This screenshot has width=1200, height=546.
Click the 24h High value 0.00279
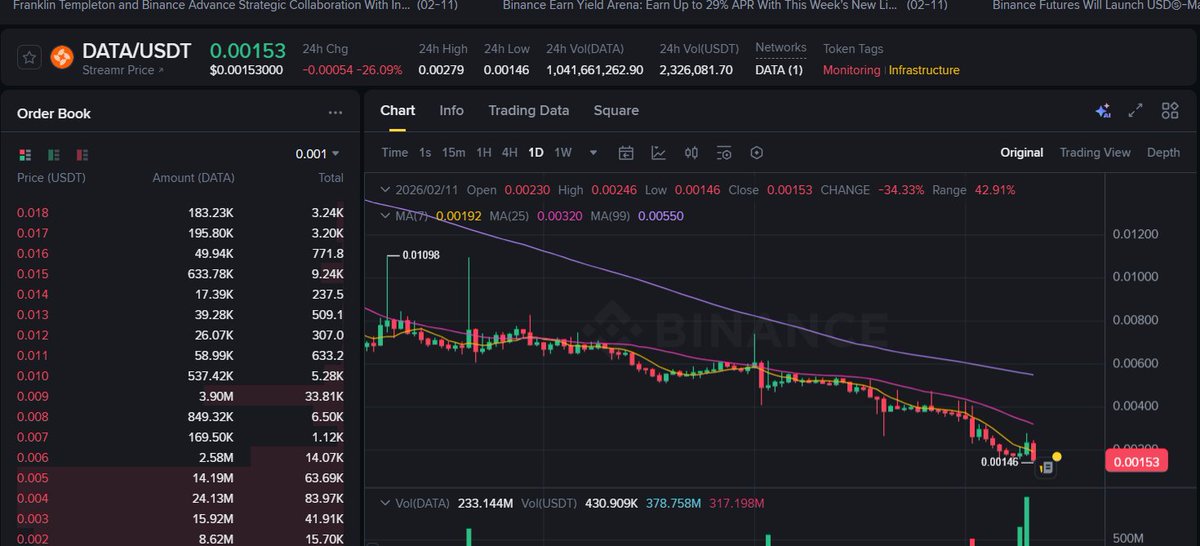441,70
